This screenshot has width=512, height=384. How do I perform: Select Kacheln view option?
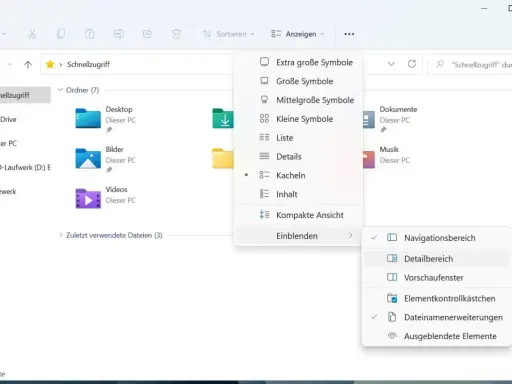point(299,175)
